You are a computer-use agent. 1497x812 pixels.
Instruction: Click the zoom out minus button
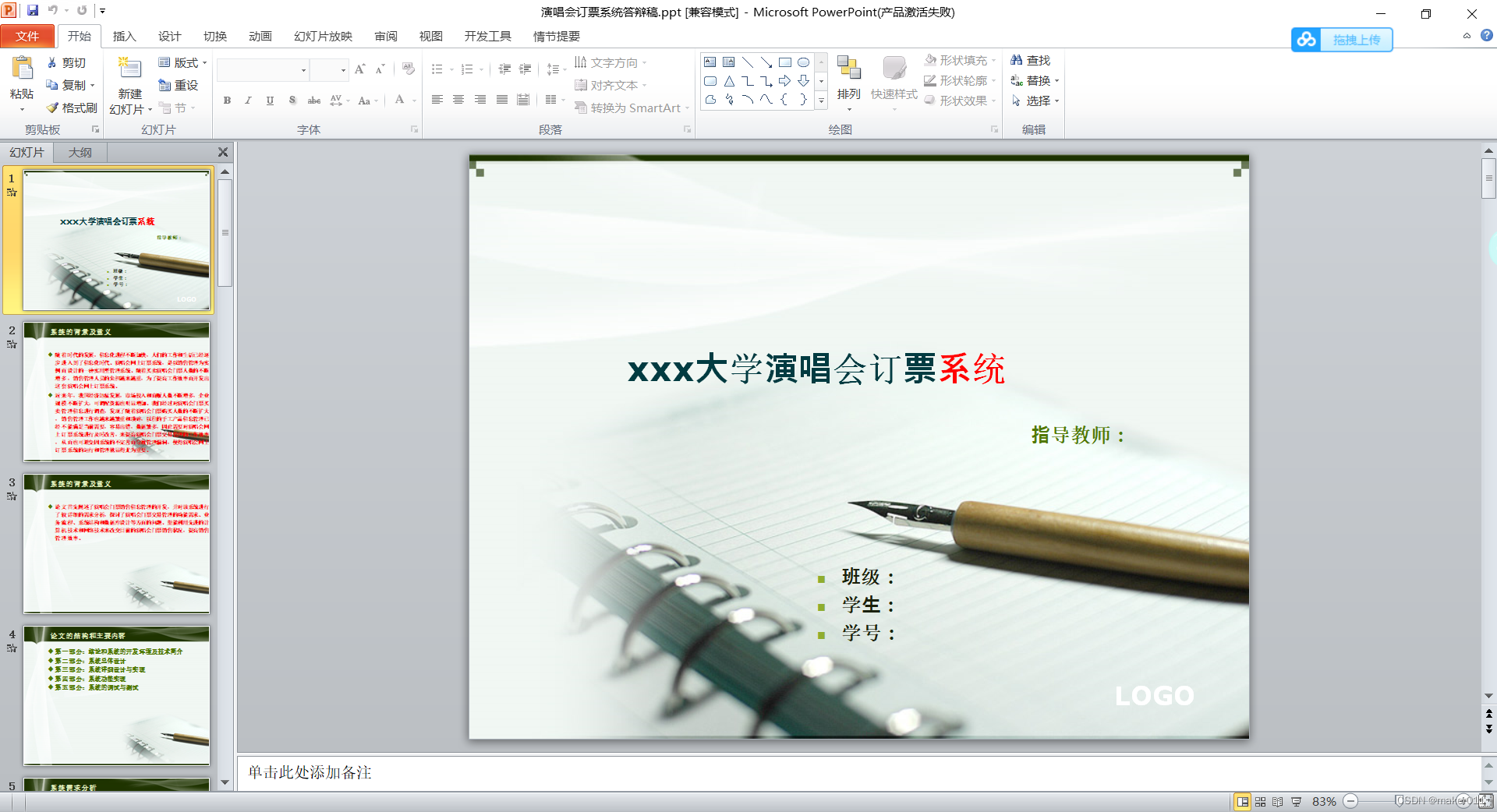click(x=1351, y=801)
